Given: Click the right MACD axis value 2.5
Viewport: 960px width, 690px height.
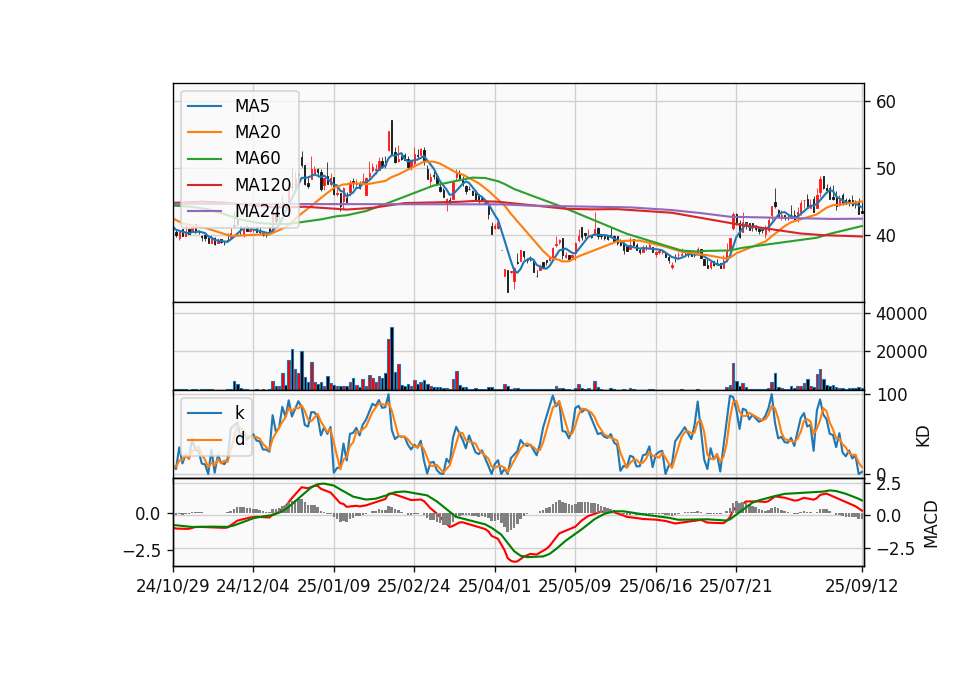Looking at the screenshot, I should tap(888, 484).
